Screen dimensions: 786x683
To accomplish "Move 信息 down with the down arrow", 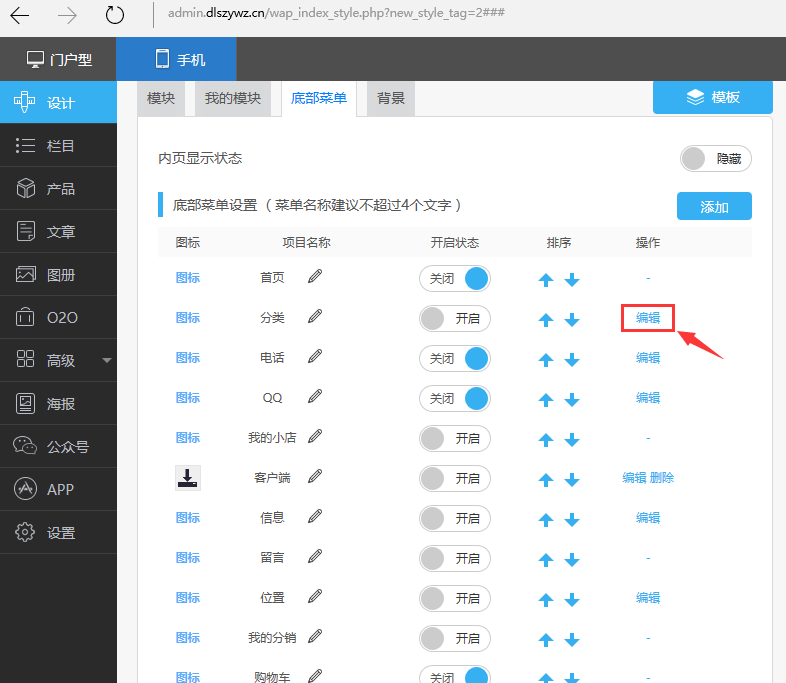I will [x=571, y=520].
